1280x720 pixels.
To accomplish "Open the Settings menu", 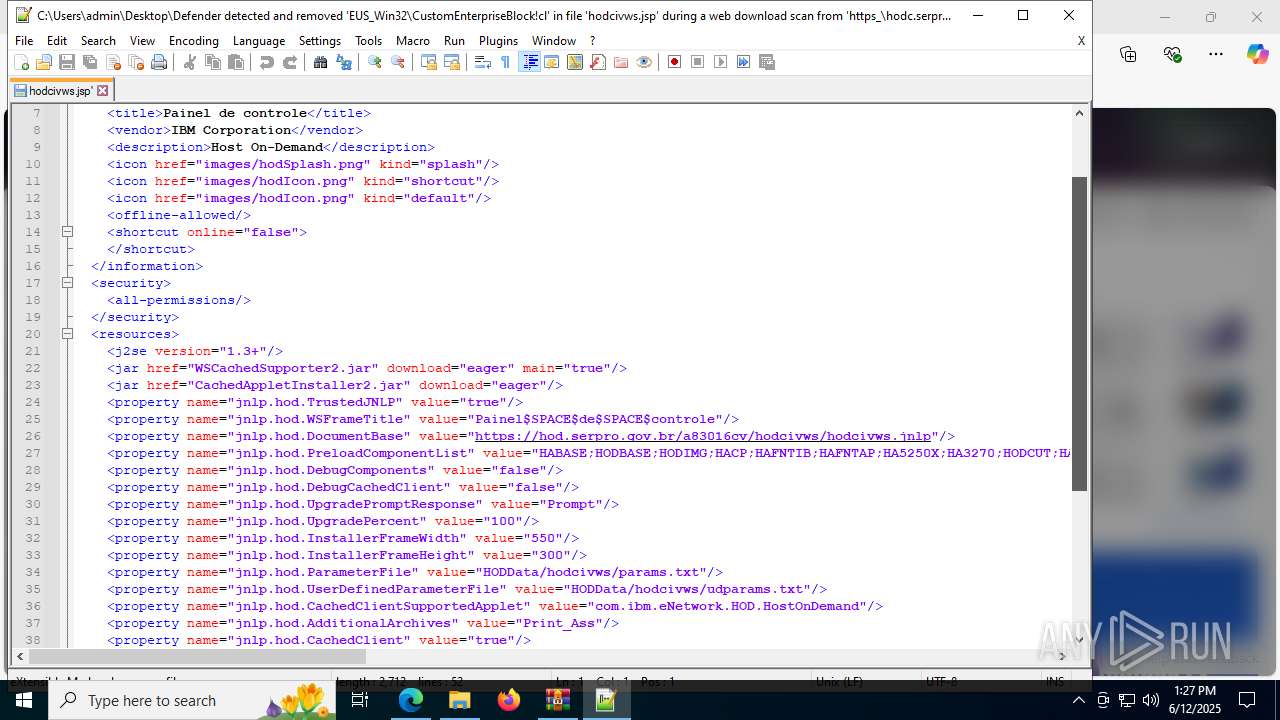I will point(320,40).
